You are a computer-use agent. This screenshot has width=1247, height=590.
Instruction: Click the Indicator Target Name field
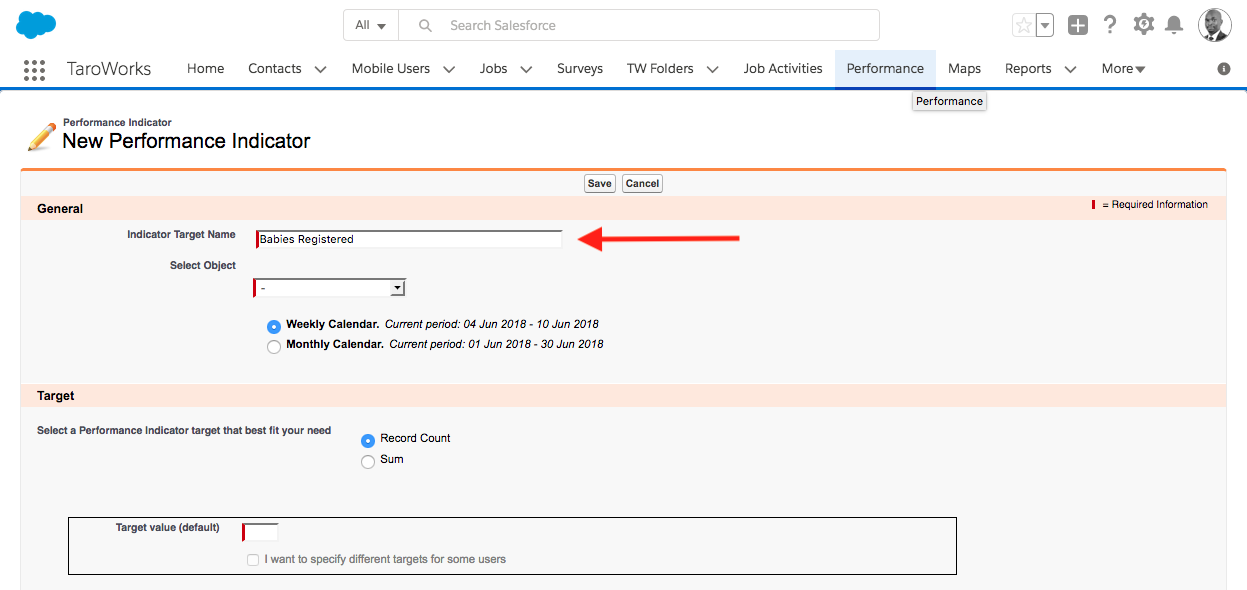[x=410, y=239]
